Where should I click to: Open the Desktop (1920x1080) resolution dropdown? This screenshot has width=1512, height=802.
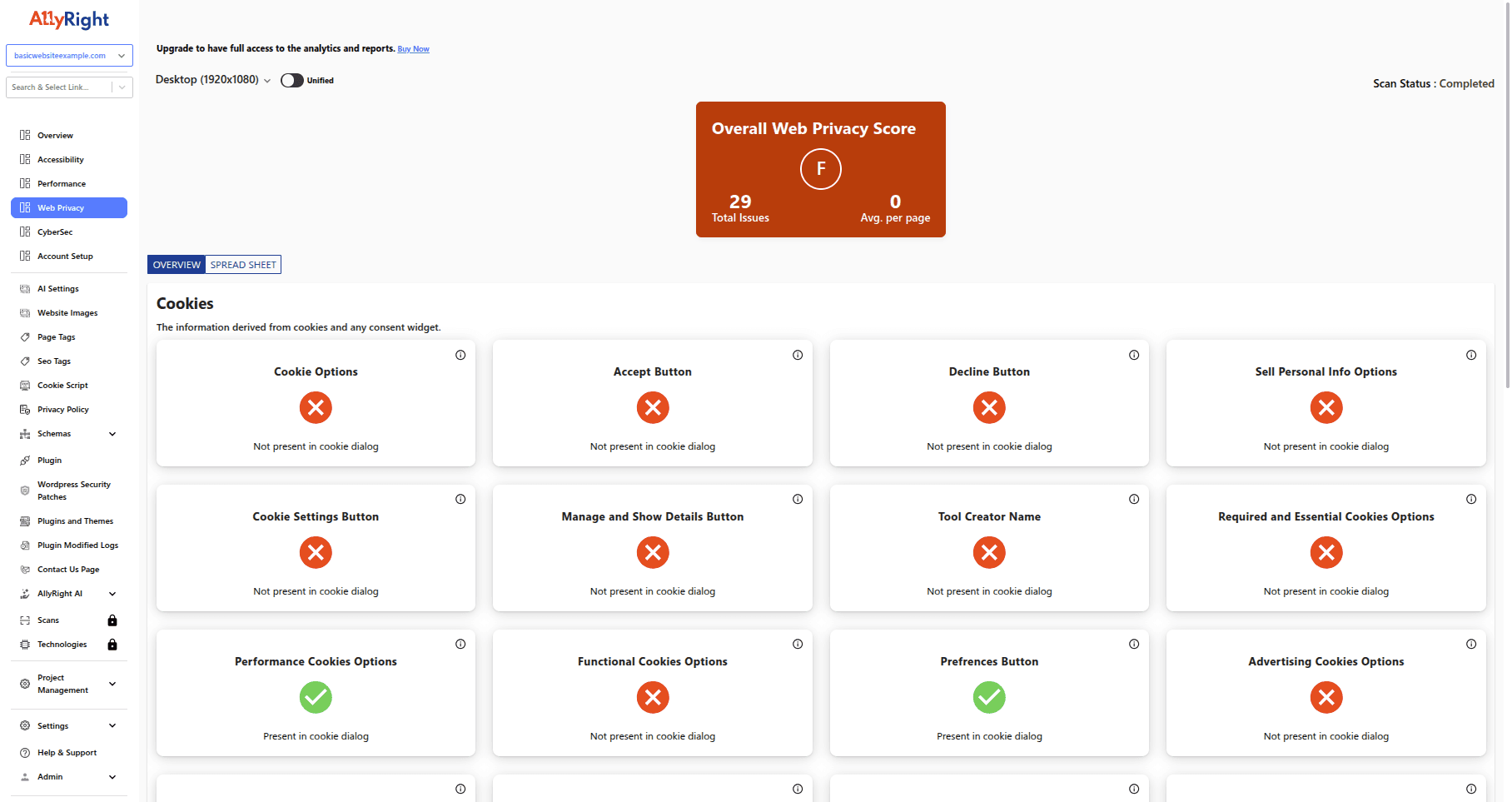coord(212,80)
